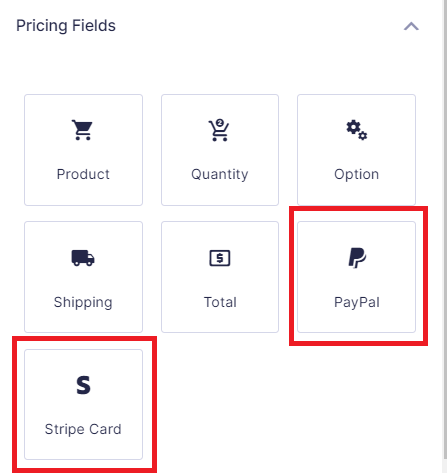The height and width of the screenshot is (473, 447).
Task: Click the PayPal text label
Action: coord(357,303)
